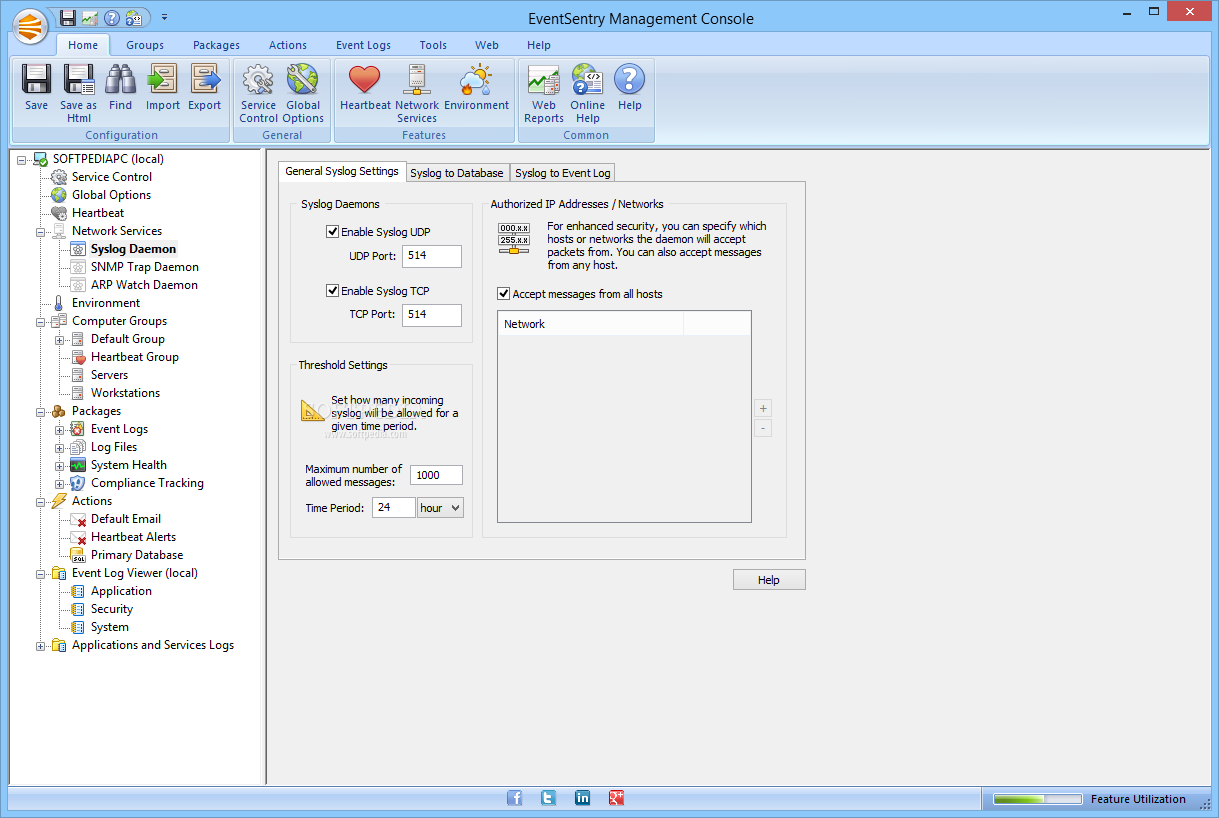This screenshot has height=818, width=1219.
Task: Open the Syslog to Database tab
Action: (x=457, y=173)
